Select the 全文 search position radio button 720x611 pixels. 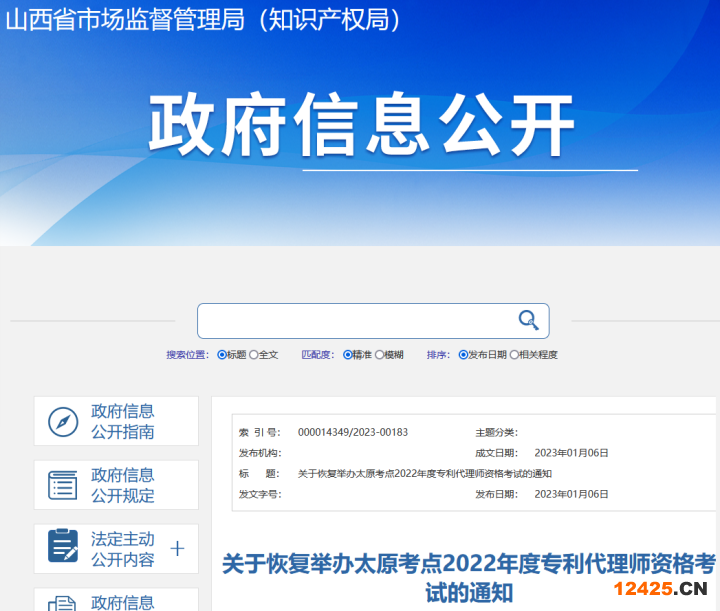click(254, 355)
